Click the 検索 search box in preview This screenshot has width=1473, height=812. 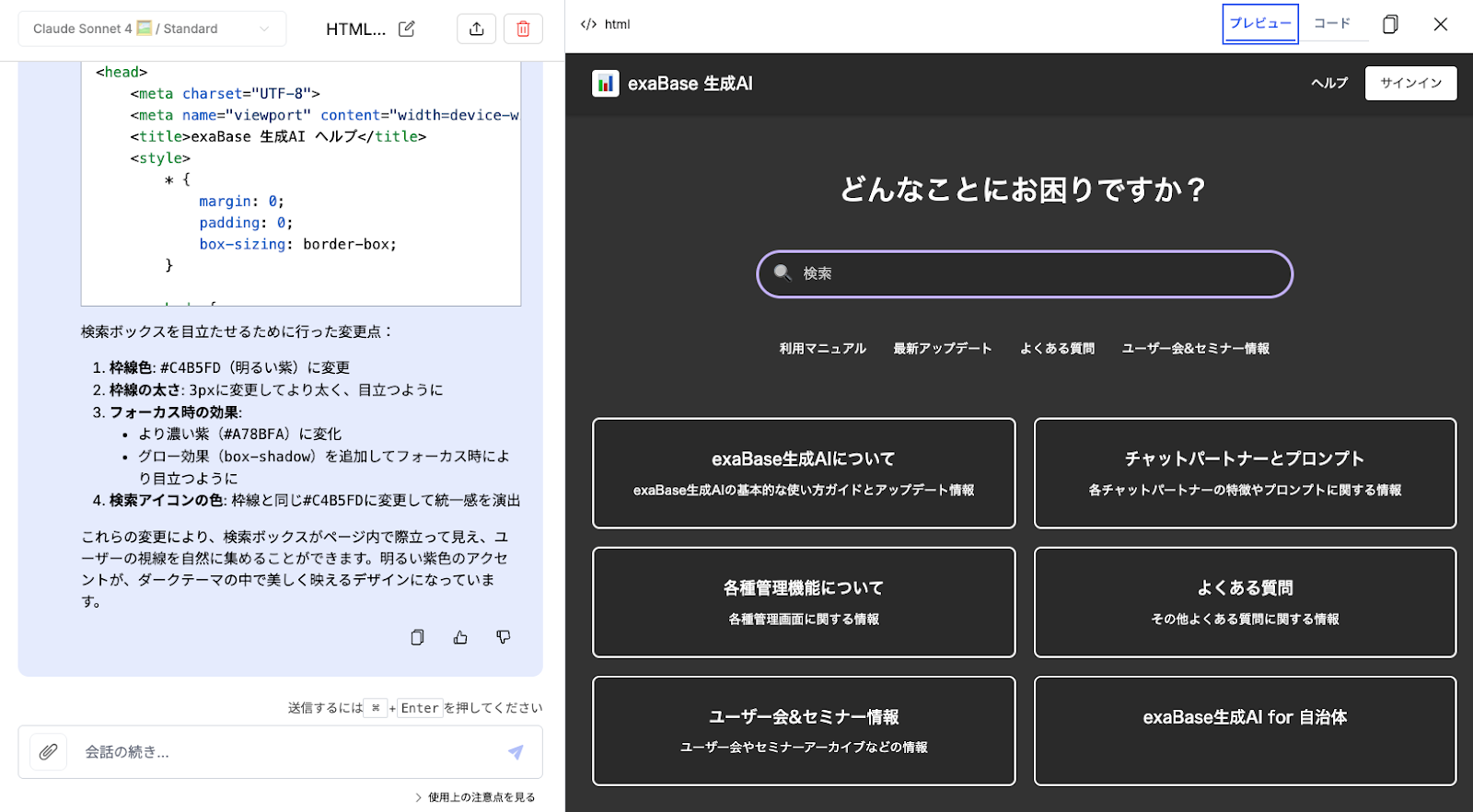point(1025,274)
